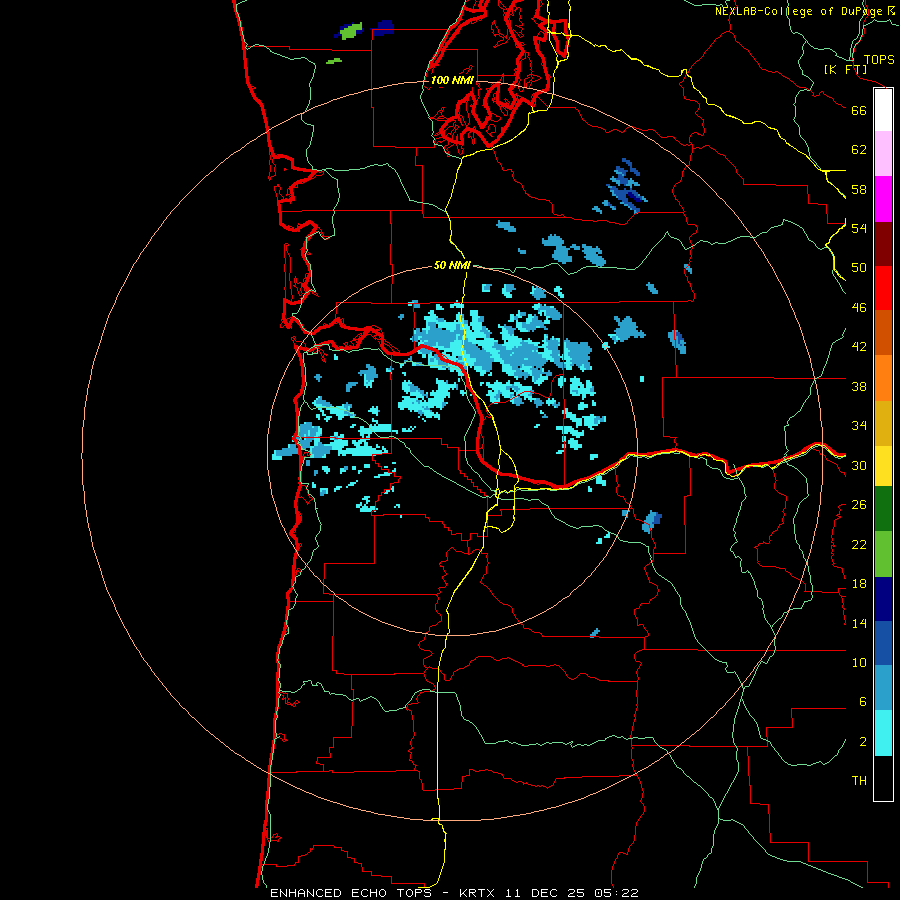Screen dimensions: 900x900
Task: Select the black TH legend swatch
Action: click(883, 778)
